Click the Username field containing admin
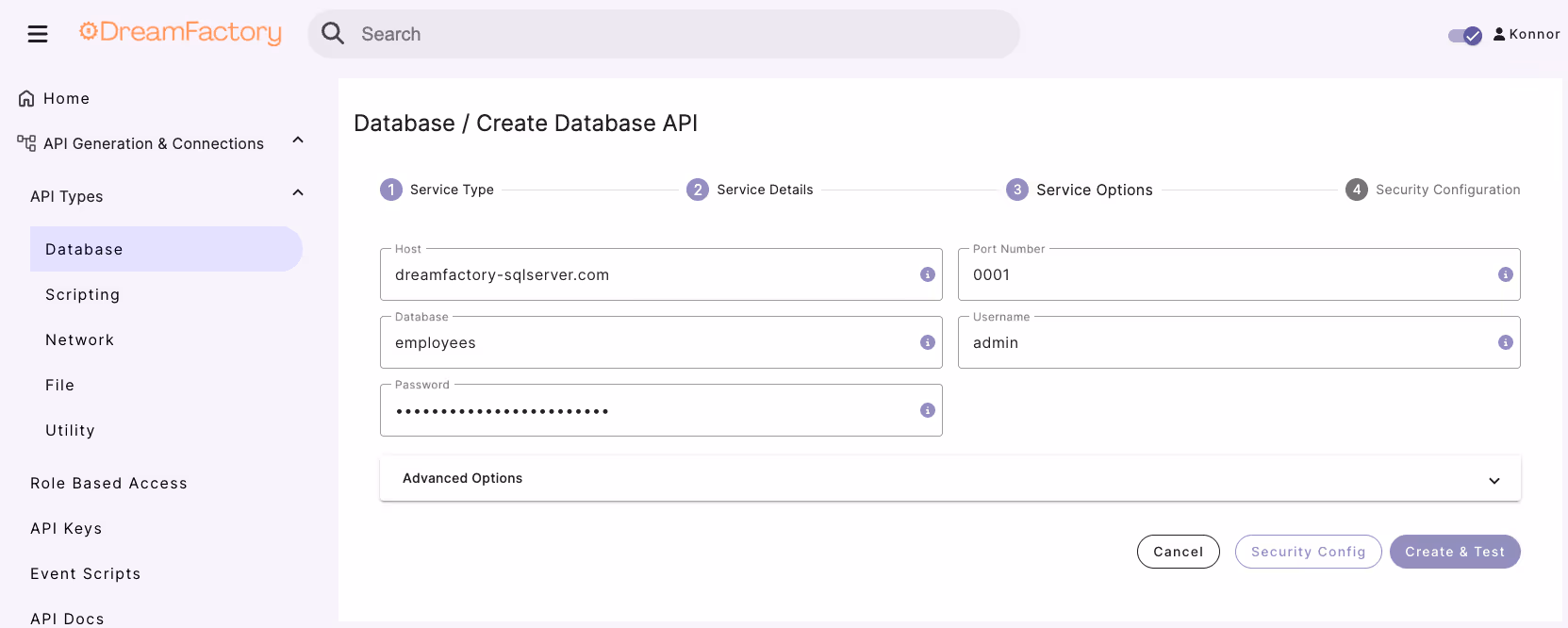This screenshot has height=628, width=1568. [1239, 342]
